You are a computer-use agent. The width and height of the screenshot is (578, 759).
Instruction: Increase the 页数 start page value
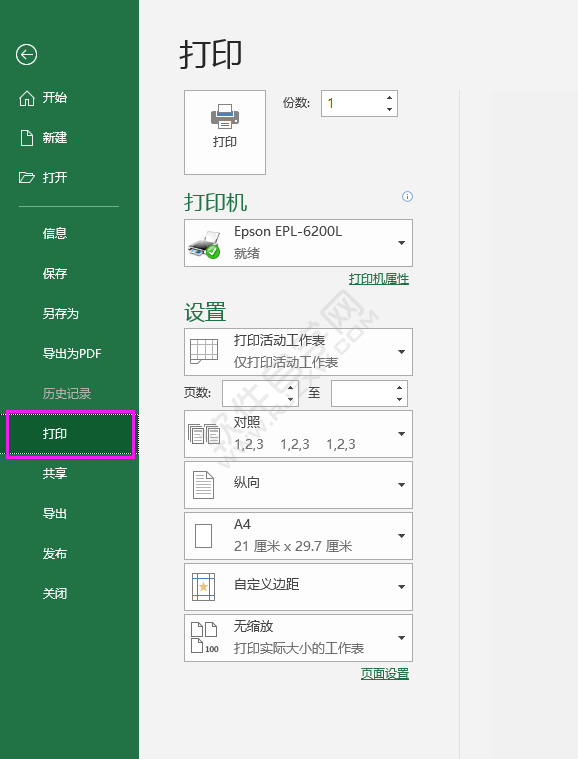pos(290,388)
